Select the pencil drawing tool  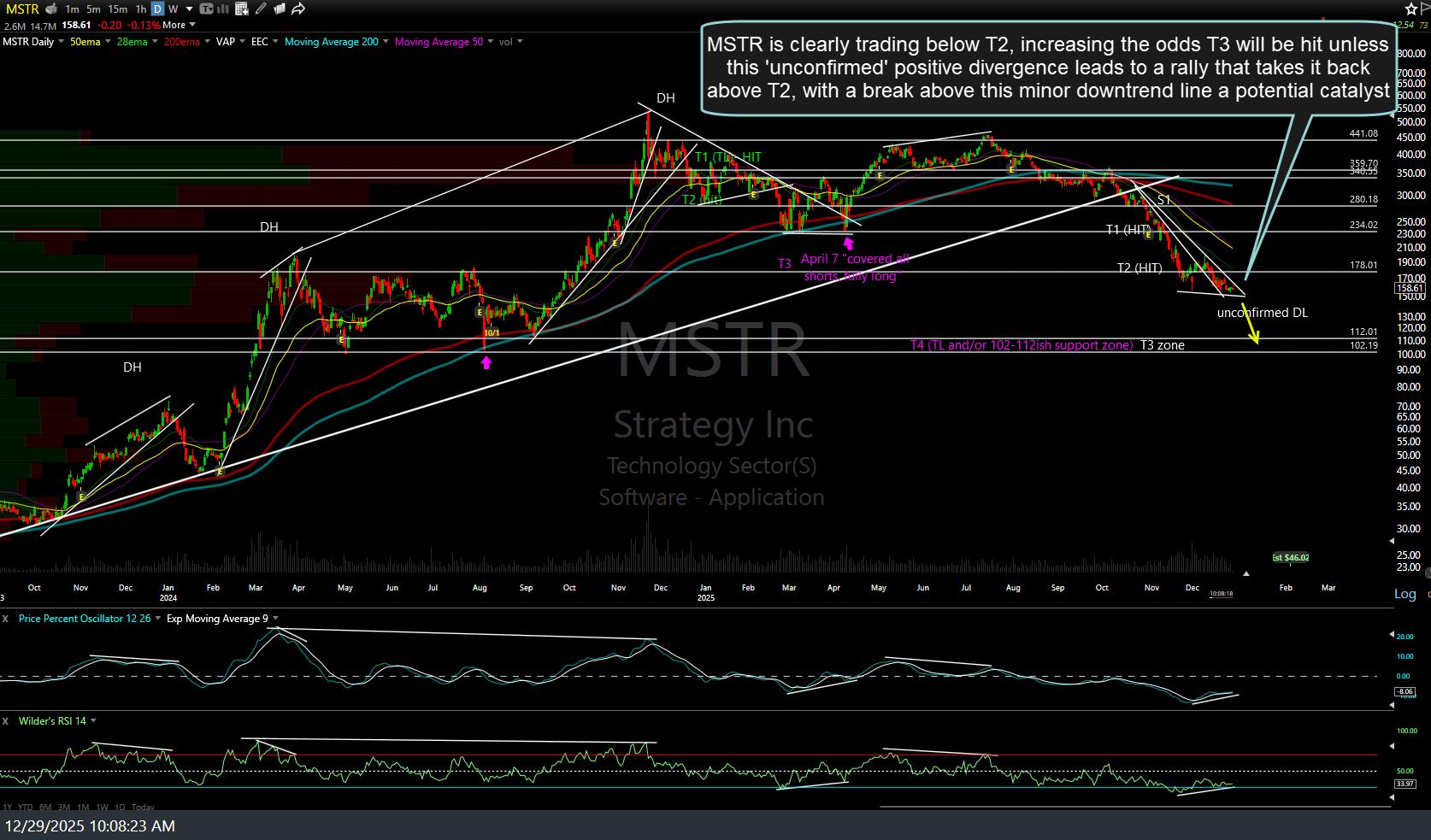coord(261,9)
